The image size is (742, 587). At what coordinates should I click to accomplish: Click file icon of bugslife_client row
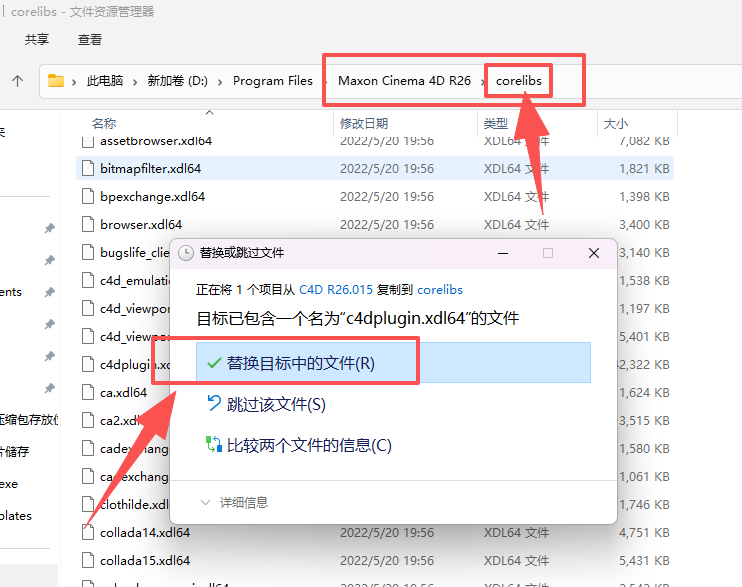(88, 252)
